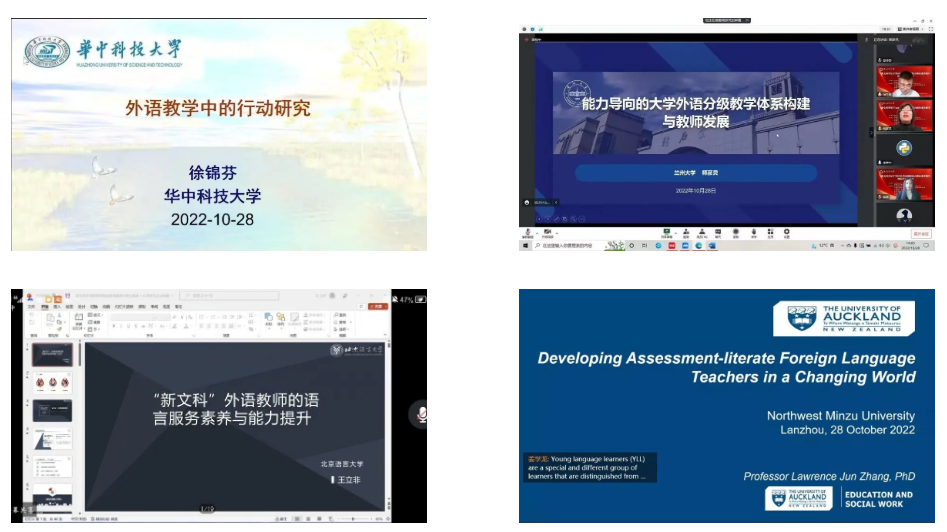This screenshot has height=532, width=947.
Task: Open the red app icon on the taskbar
Action: [x=672, y=246]
